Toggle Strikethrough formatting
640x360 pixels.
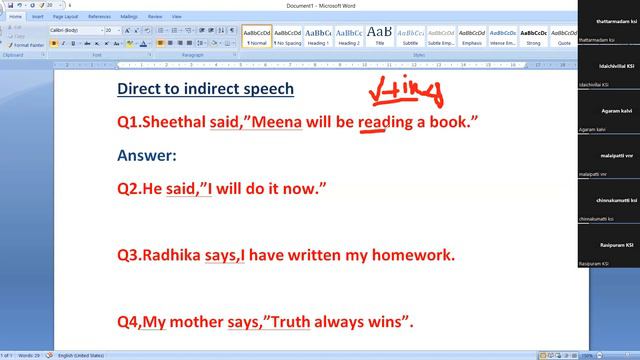[x=87, y=43]
